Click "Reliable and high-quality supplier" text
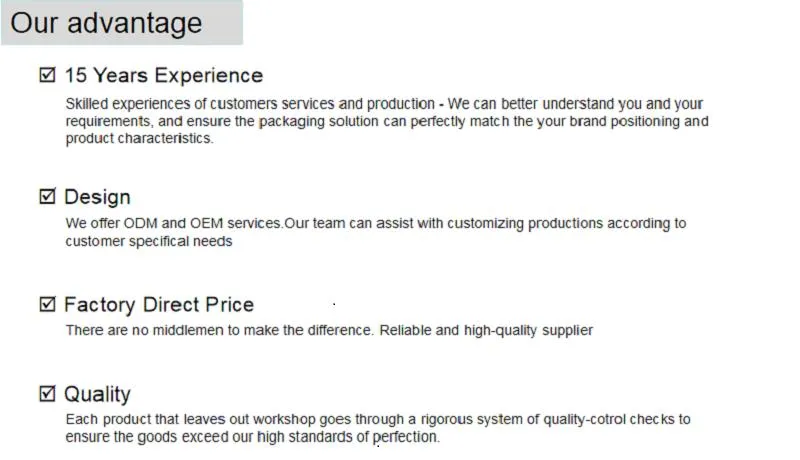The image size is (800, 460). 486,330
